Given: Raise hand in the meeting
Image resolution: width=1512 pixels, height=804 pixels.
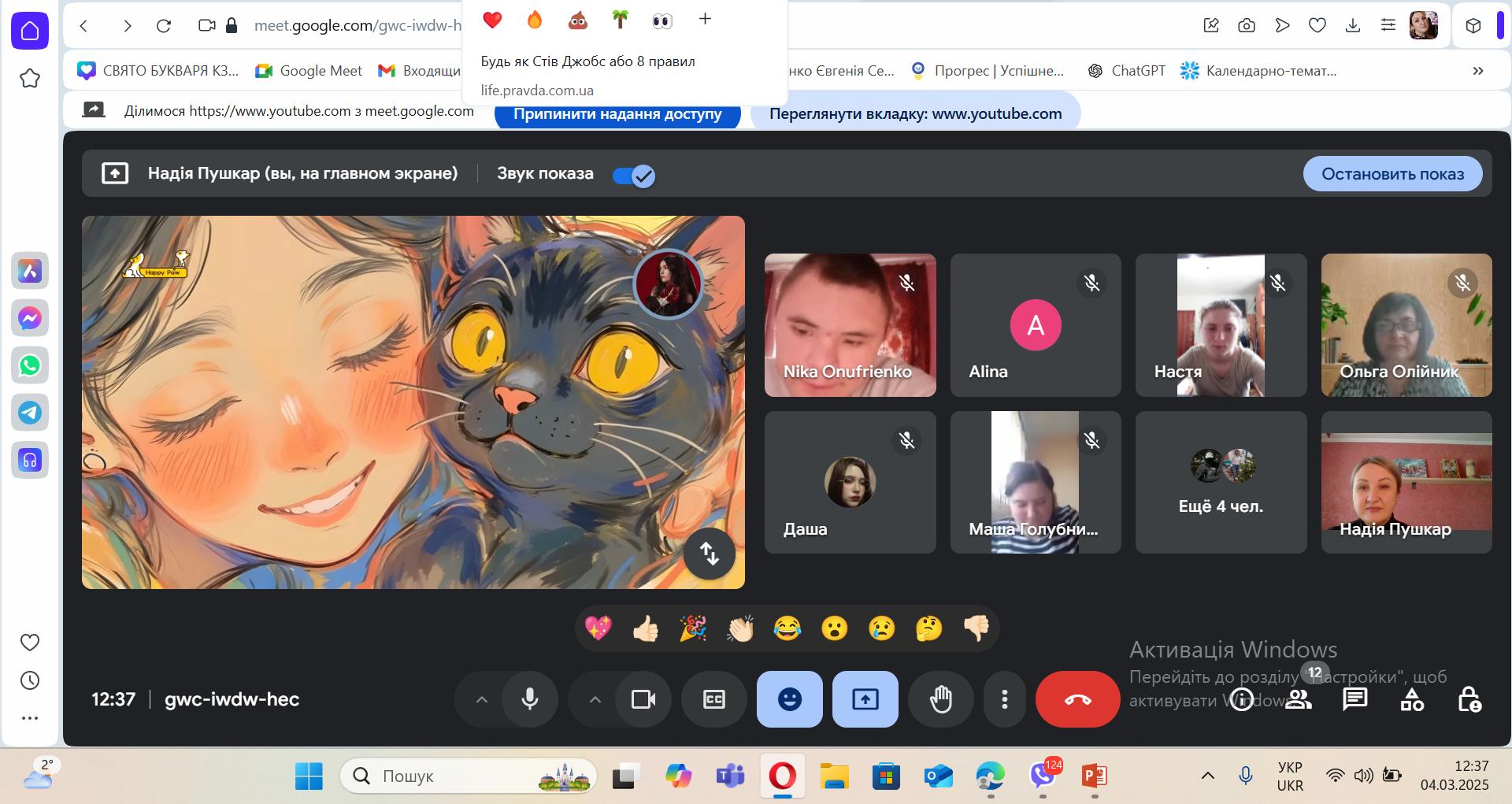Looking at the screenshot, I should (x=941, y=699).
